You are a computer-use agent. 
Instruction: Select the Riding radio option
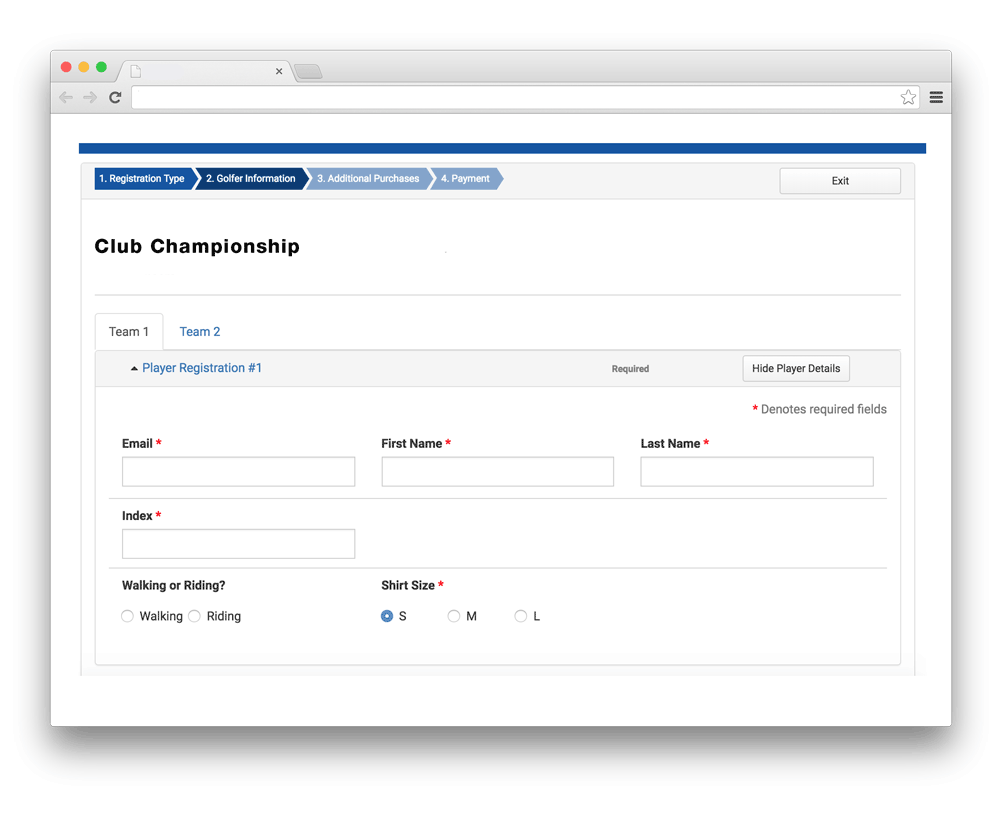(x=195, y=616)
